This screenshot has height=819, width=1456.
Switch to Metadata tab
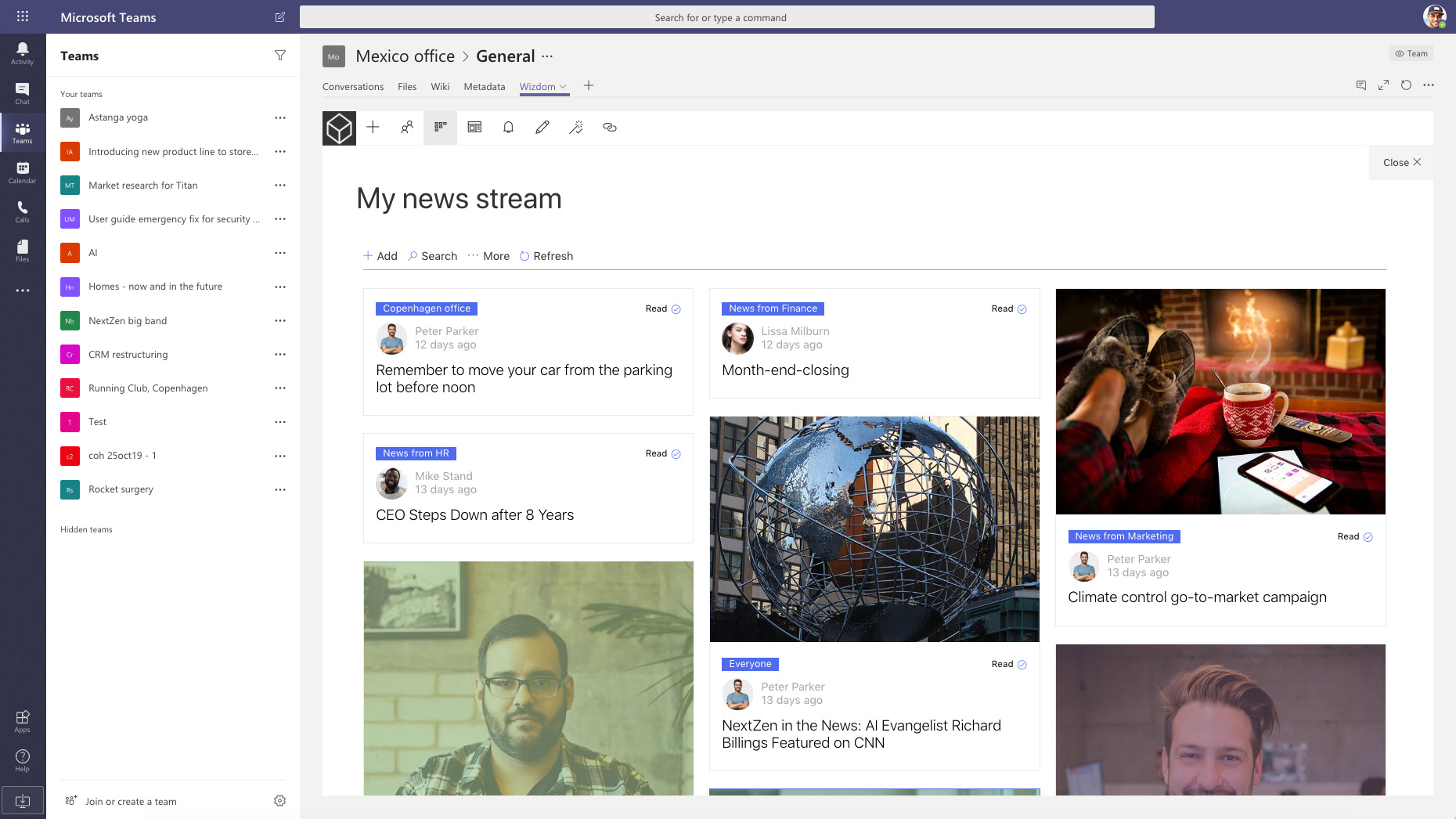coord(485,87)
